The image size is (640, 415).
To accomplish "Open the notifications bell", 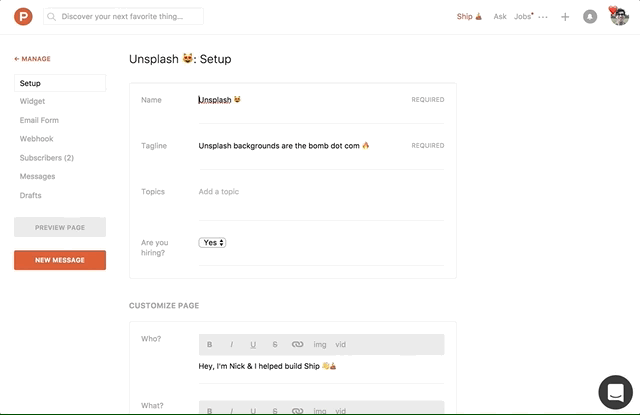I will tap(590, 17).
